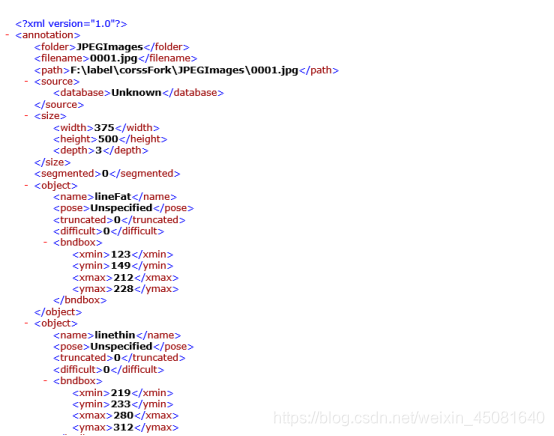Image resolution: width=554 pixels, height=436 pixels.
Task: Click the closing bndbox tag
Action: coord(80,300)
